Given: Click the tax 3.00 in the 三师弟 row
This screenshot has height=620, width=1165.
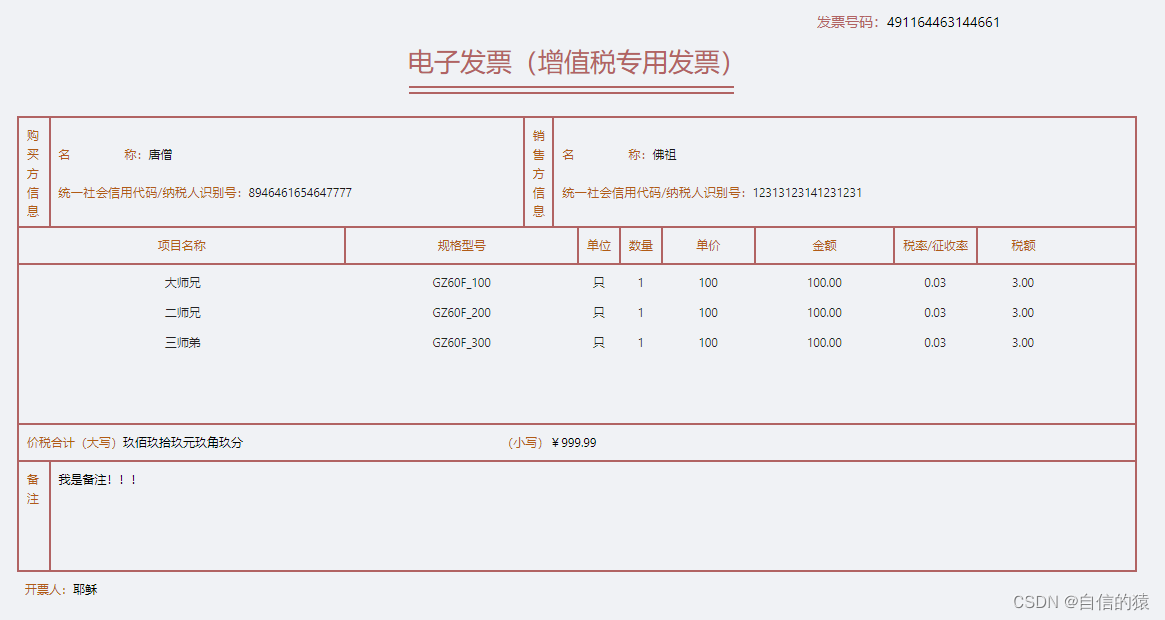Looking at the screenshot, I should [x=1022, y=343].
